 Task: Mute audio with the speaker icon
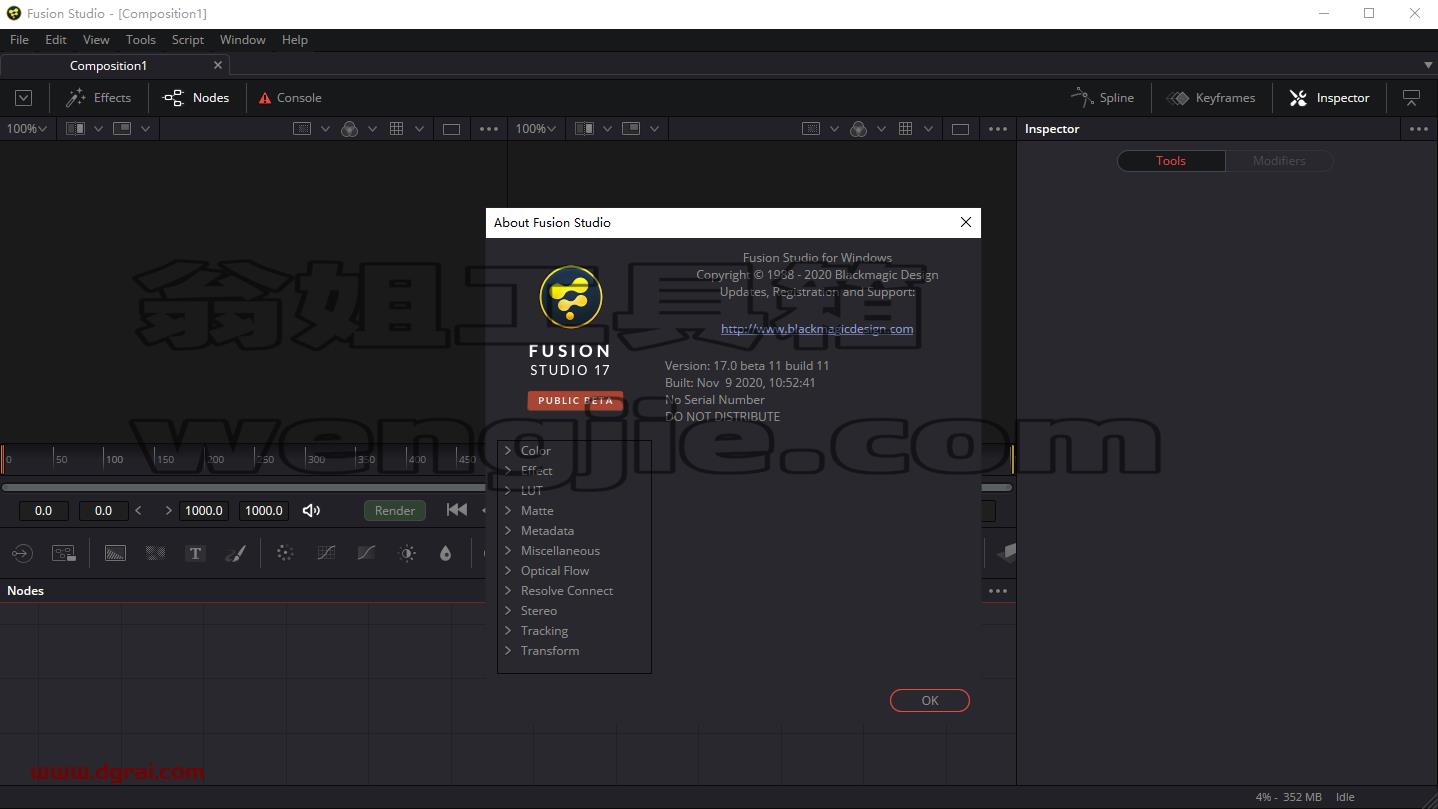[312, 510]
